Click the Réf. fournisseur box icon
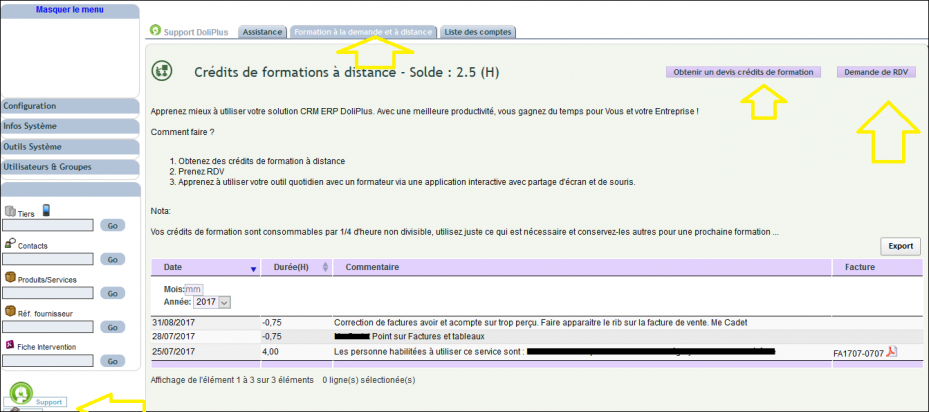Viewport: 929px width, 412px height. tap(10, 311)
